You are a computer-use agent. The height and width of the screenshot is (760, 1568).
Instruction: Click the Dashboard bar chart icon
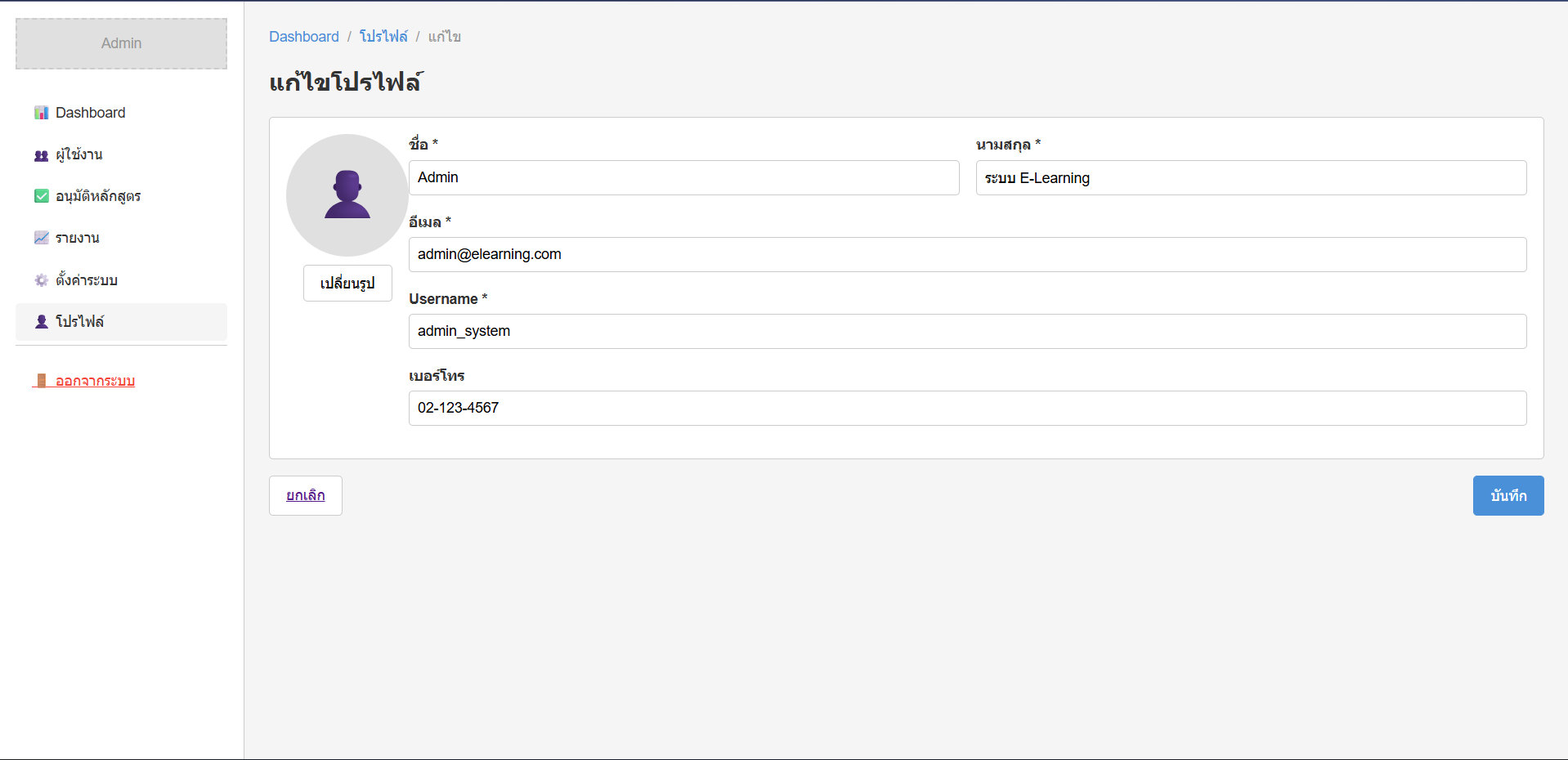pos(41,113)
